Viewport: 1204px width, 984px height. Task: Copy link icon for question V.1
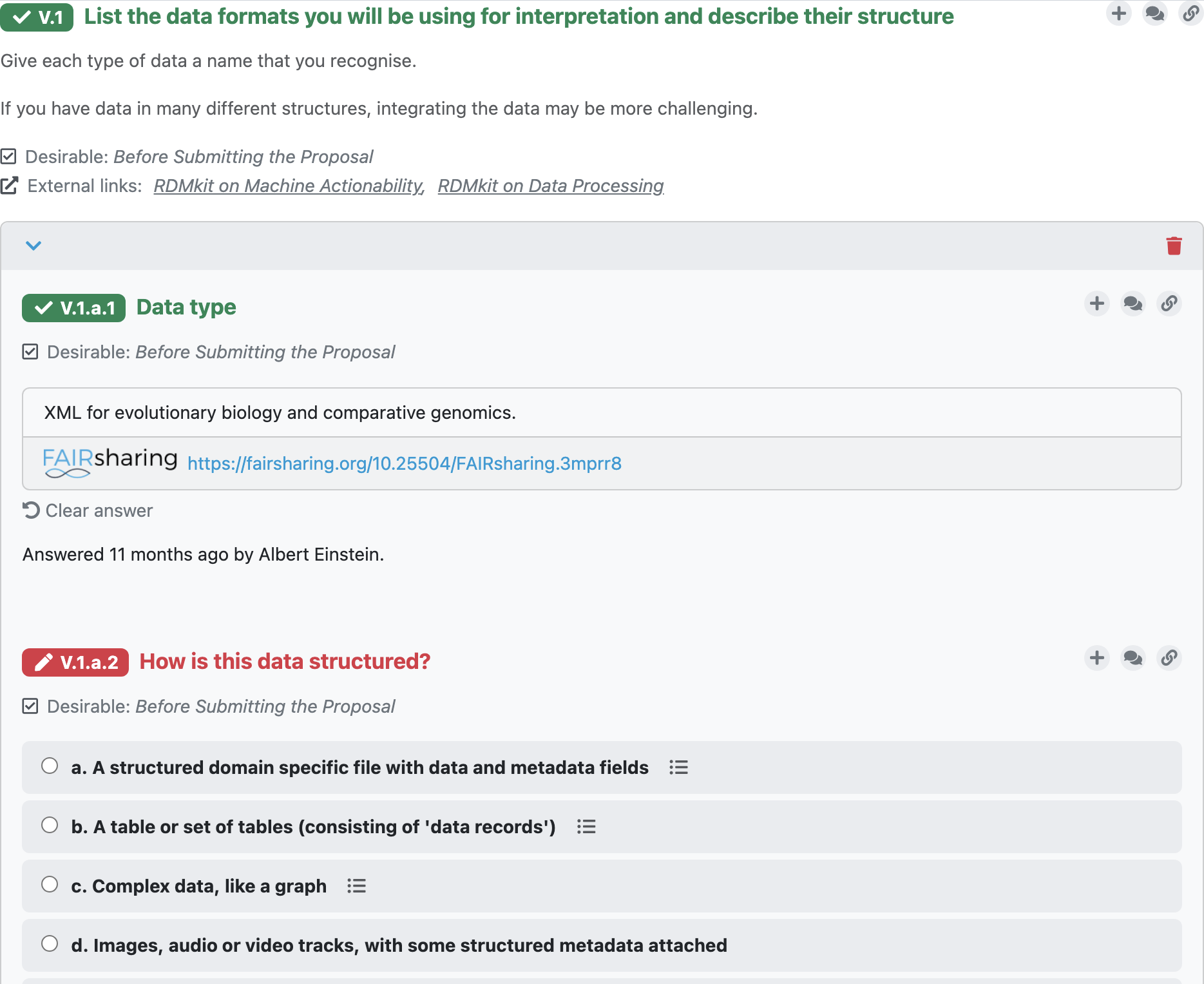[x=1191, y=14]
